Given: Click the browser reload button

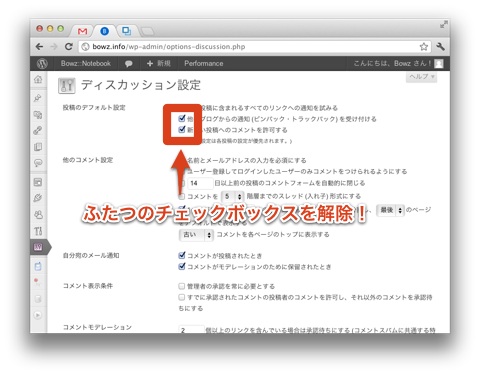Looking at the screenshot, I should [69, 47].
